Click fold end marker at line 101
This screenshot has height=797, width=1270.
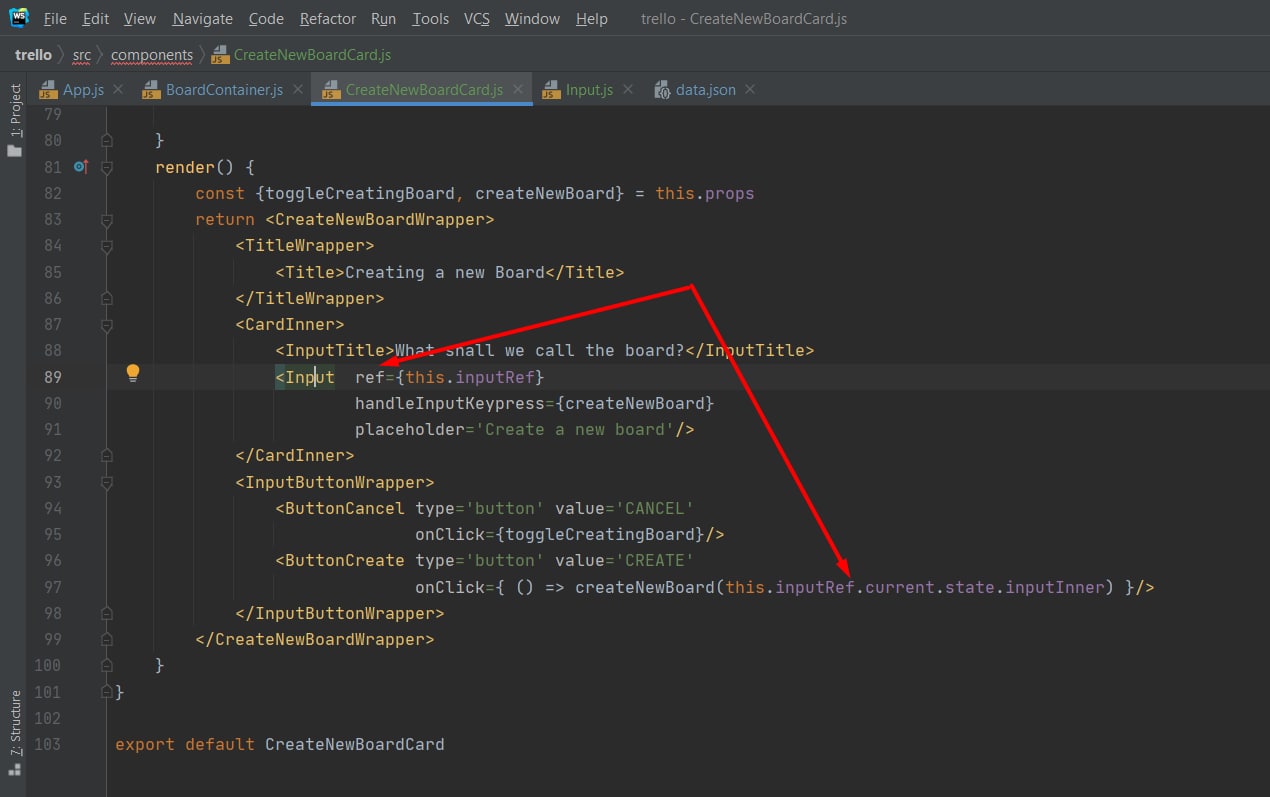click(x=107, y=692)
